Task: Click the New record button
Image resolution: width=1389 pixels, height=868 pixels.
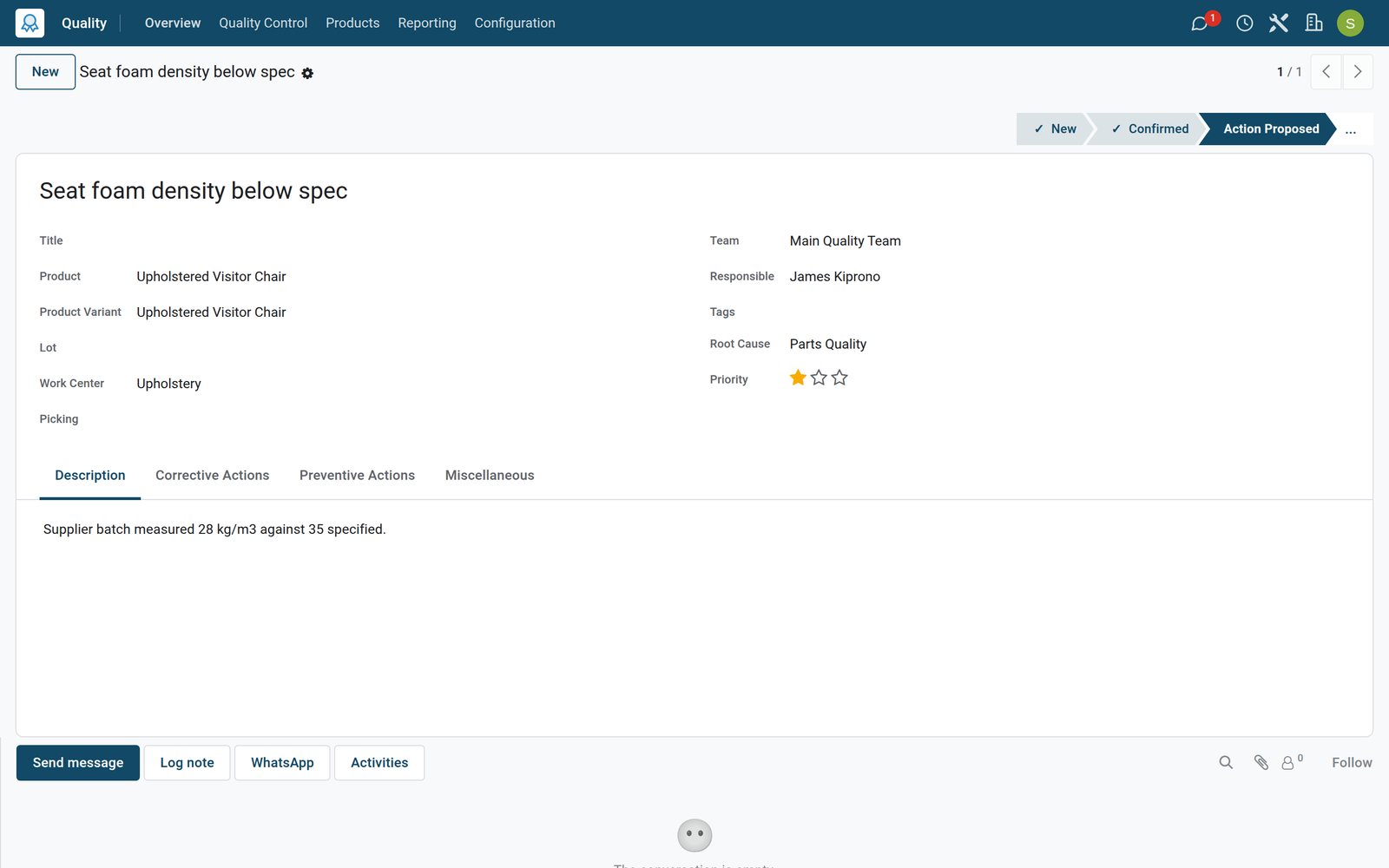Action: (x=45, y=72)
